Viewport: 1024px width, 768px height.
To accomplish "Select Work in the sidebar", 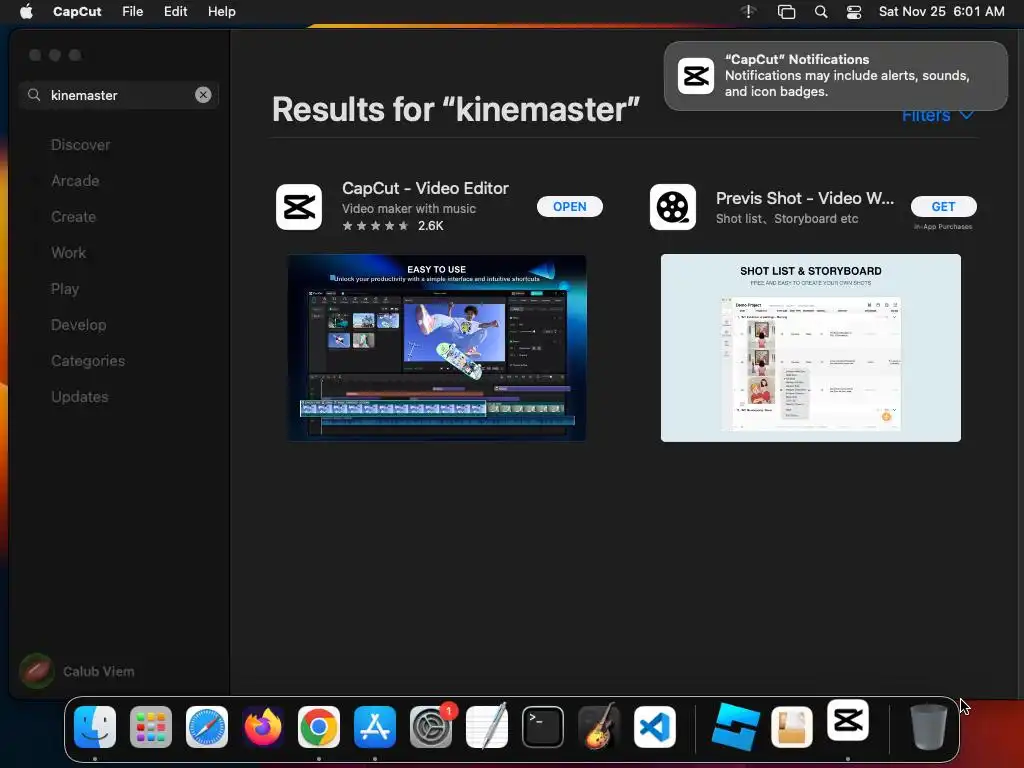I will [x=69, y=253].
